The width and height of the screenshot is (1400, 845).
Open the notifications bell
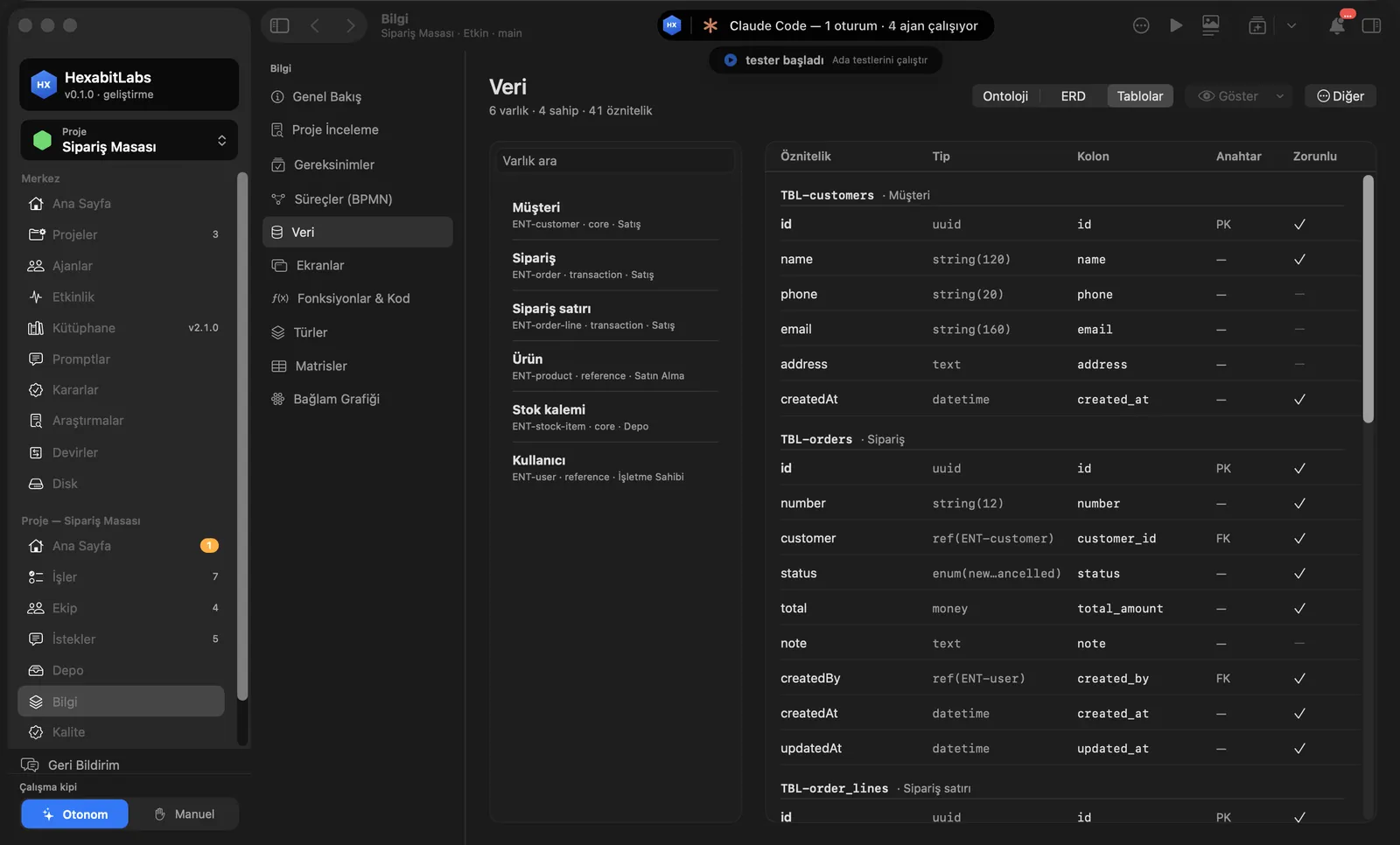pyautogui.click(x=1337, y=25)
